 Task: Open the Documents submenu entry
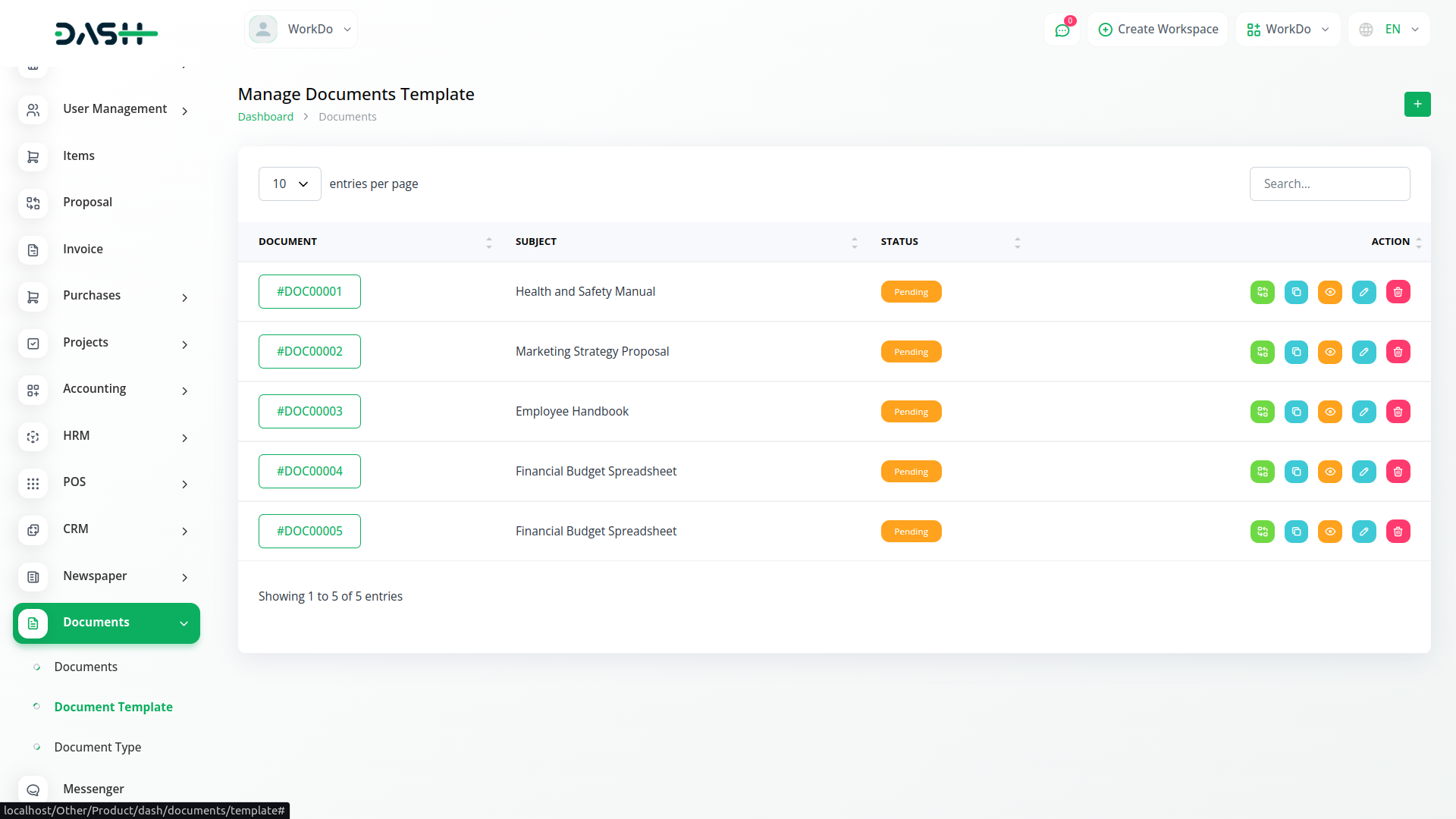(86, 667)
